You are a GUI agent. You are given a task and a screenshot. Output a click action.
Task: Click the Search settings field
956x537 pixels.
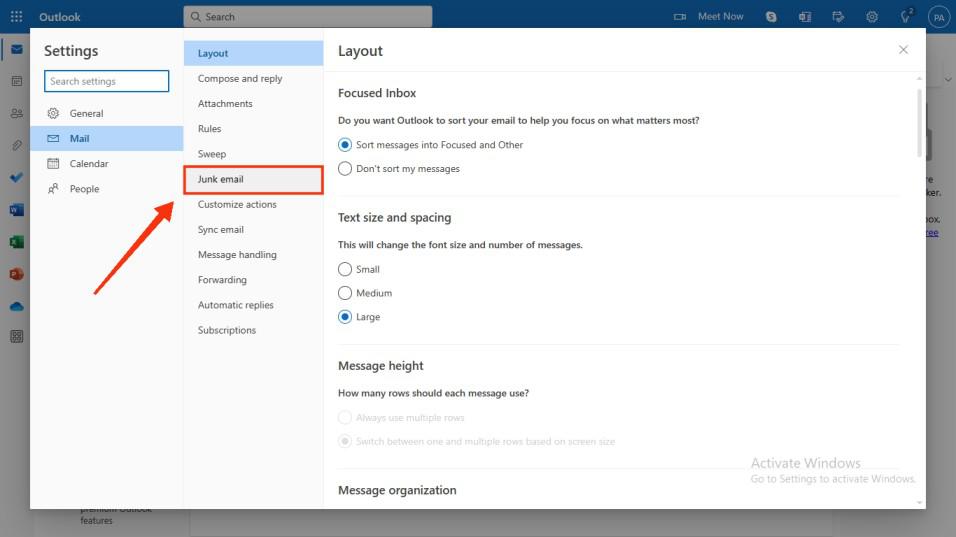pyautogui.click(x=106, y=81)
